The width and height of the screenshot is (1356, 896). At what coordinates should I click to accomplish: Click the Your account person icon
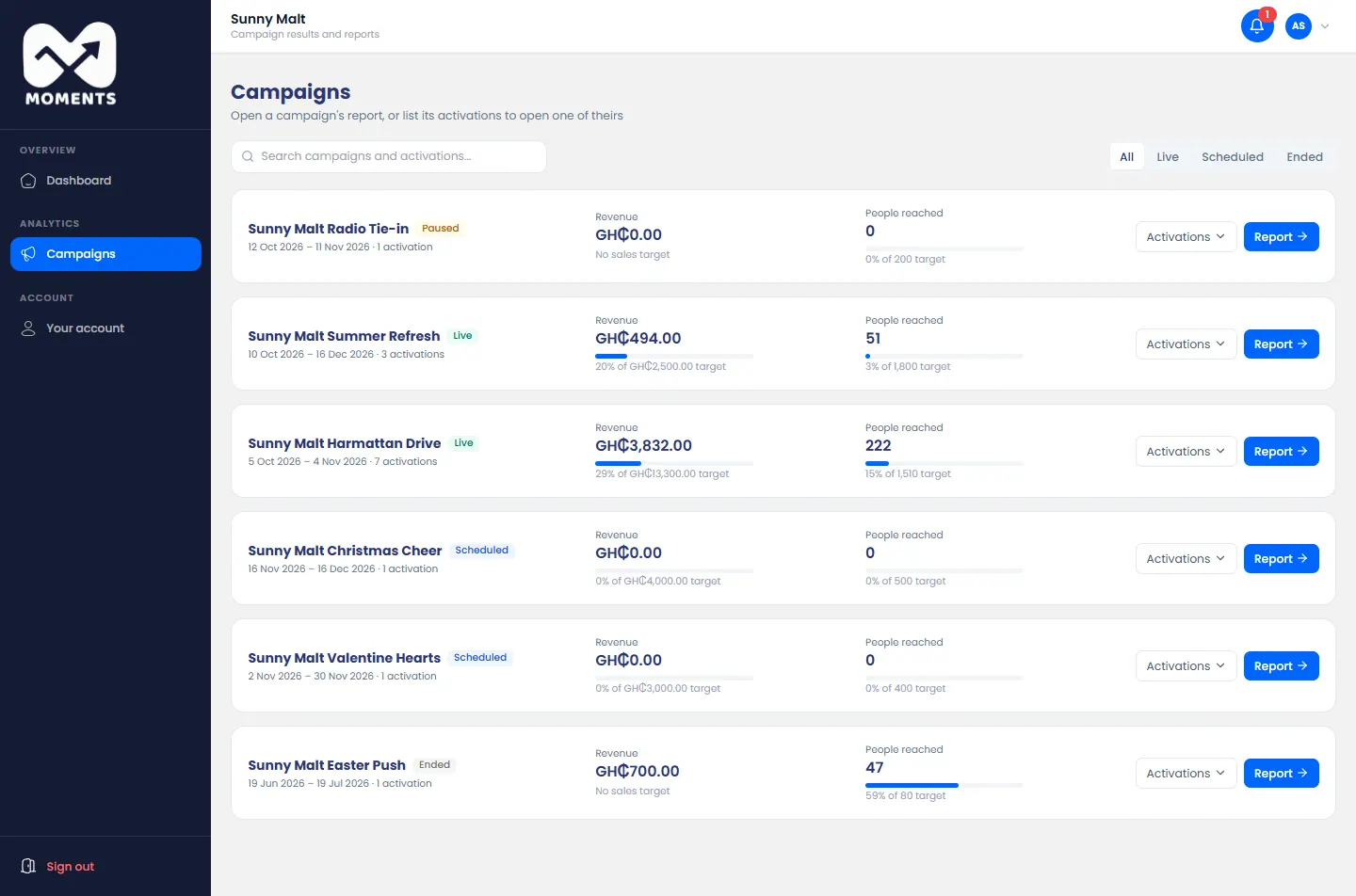(28, 328)
